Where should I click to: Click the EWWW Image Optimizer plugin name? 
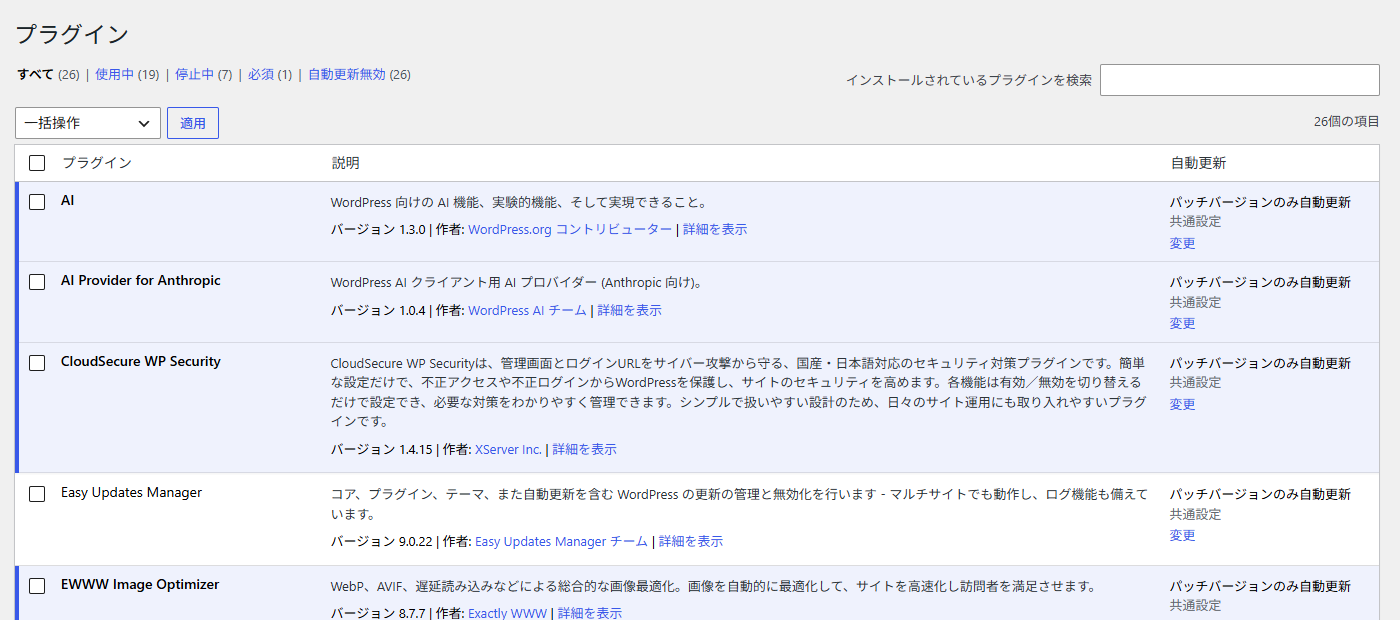click(x=140, y=584)
